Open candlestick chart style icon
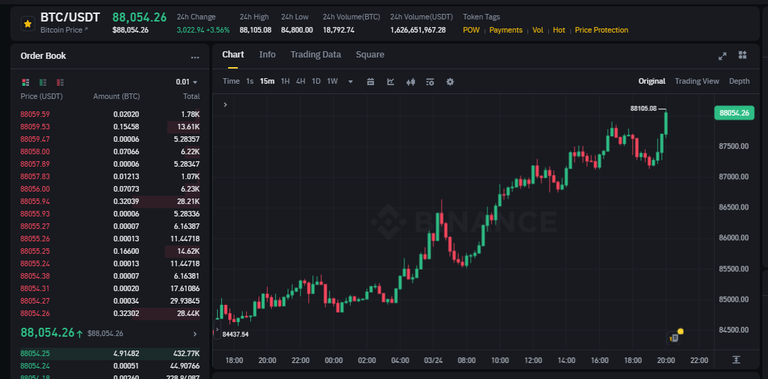Image resolution: width=768 pixels, height=379 pixels. pyautogui.click(x=410, y=82)
